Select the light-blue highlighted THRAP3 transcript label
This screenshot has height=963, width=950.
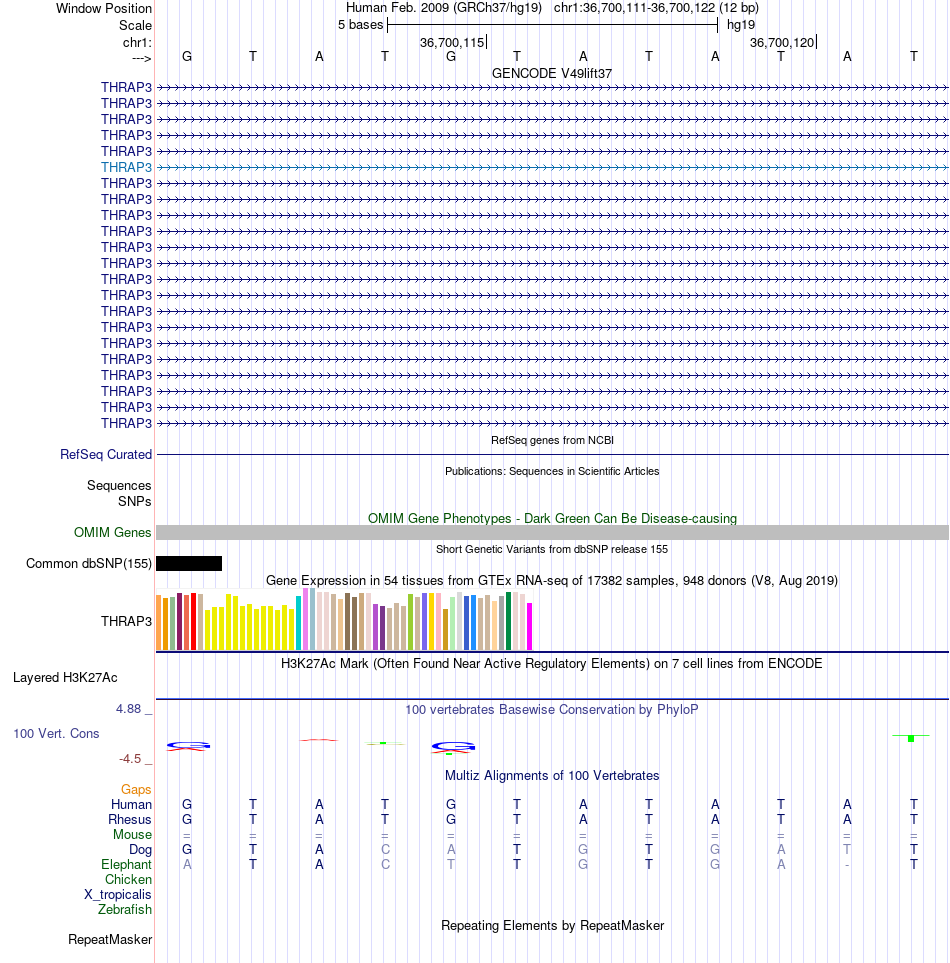click(126, 167)
